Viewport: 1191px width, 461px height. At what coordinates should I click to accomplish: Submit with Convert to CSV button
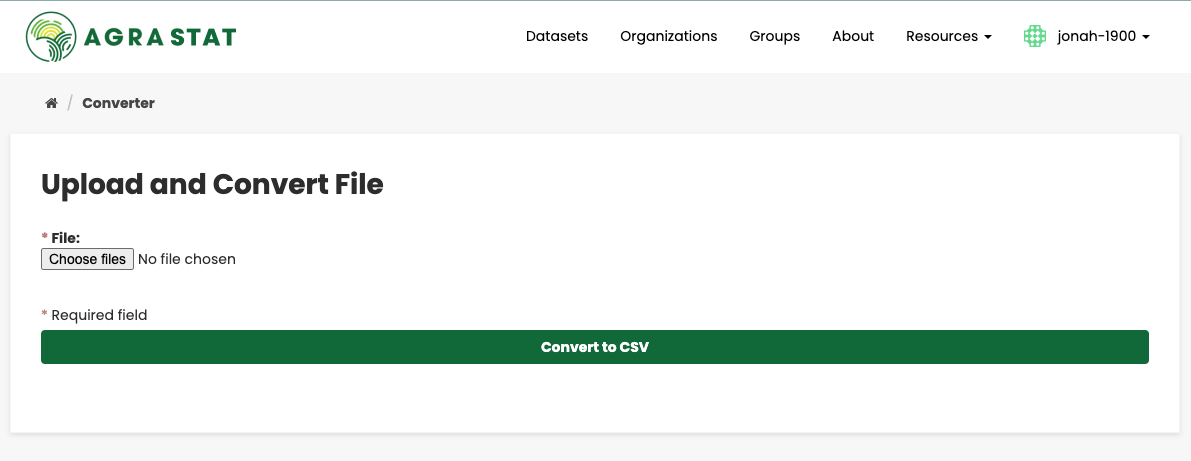(595, 347)
